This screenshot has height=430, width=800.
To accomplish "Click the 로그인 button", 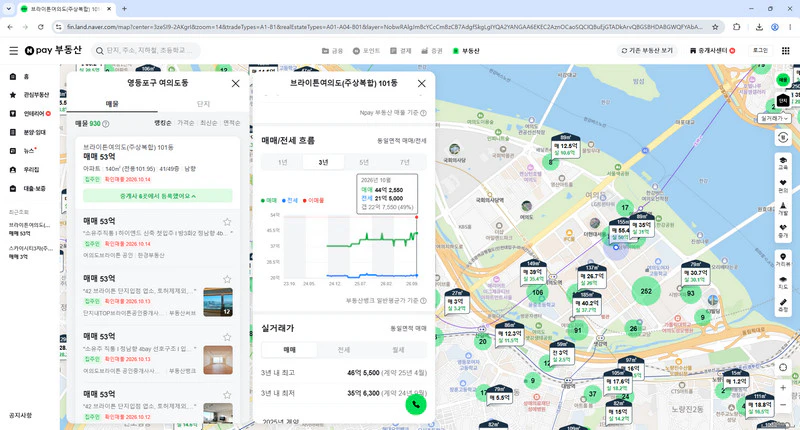I will 760,50.
